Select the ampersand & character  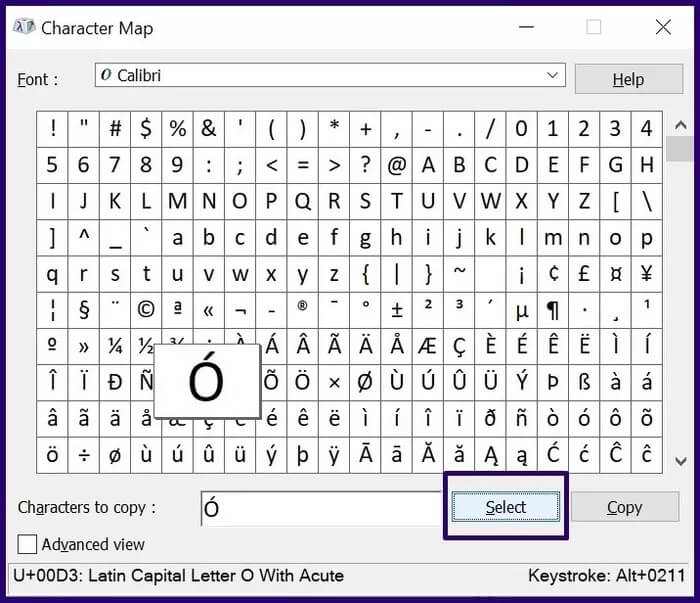(208, 129)
